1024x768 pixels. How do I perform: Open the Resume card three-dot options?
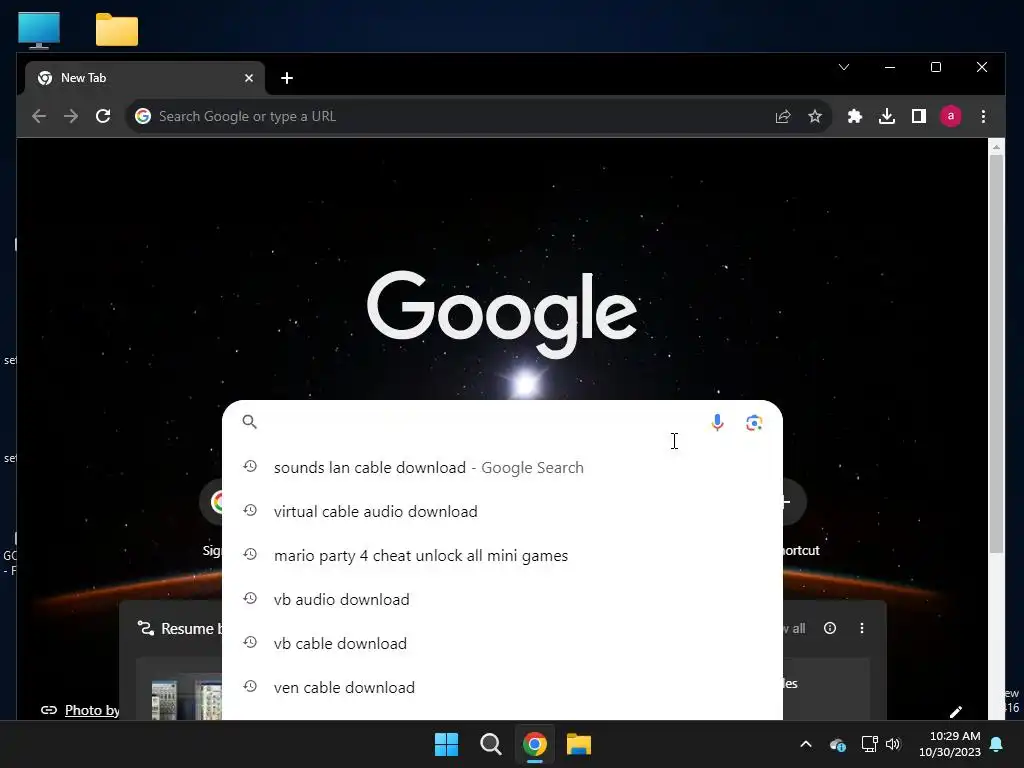point(861,628)
